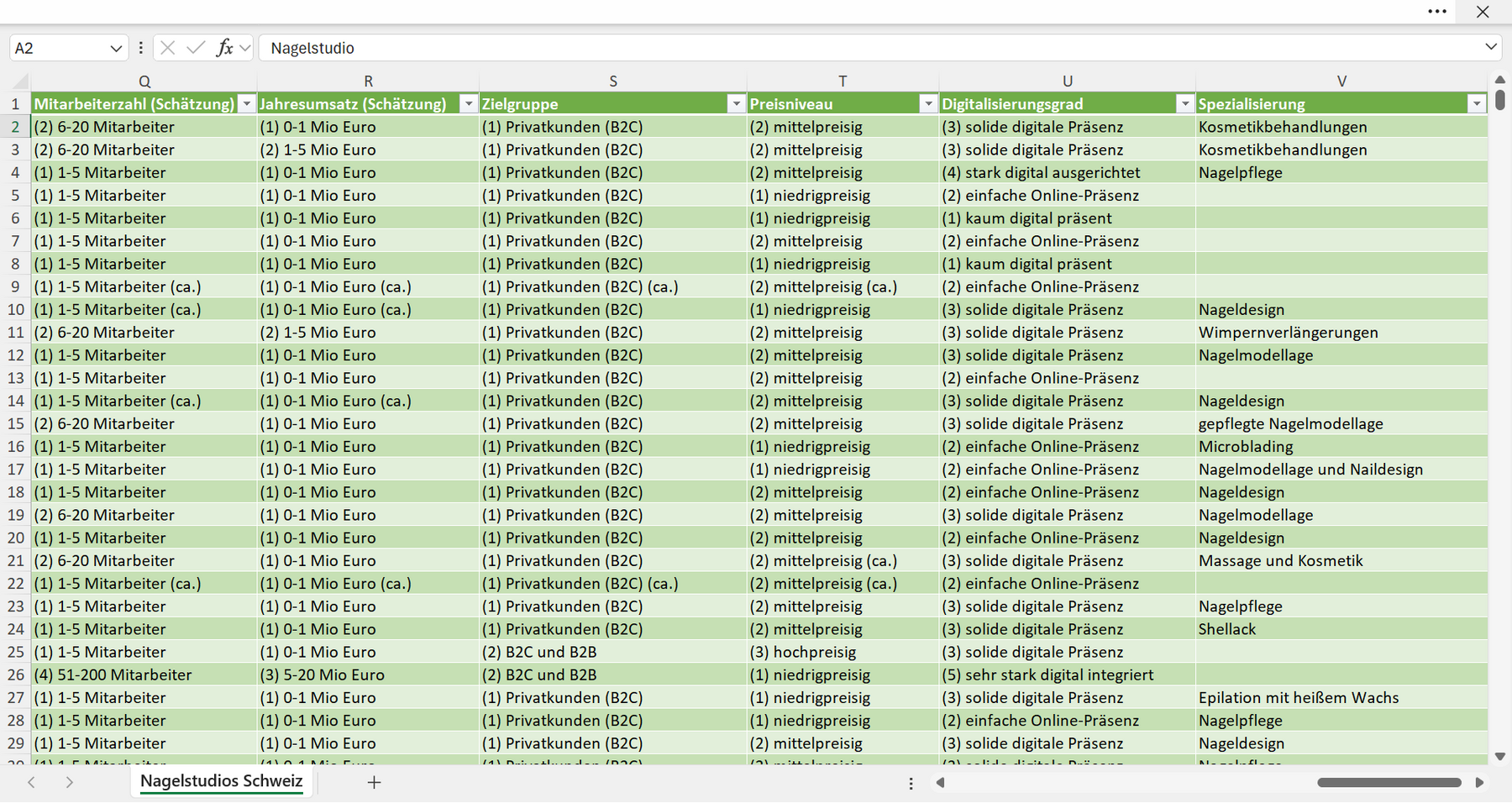The width and height of the screenshot is (1512, 803).
Task: Open Zielgruppe filter dropdown
Action: click(737, 104)
